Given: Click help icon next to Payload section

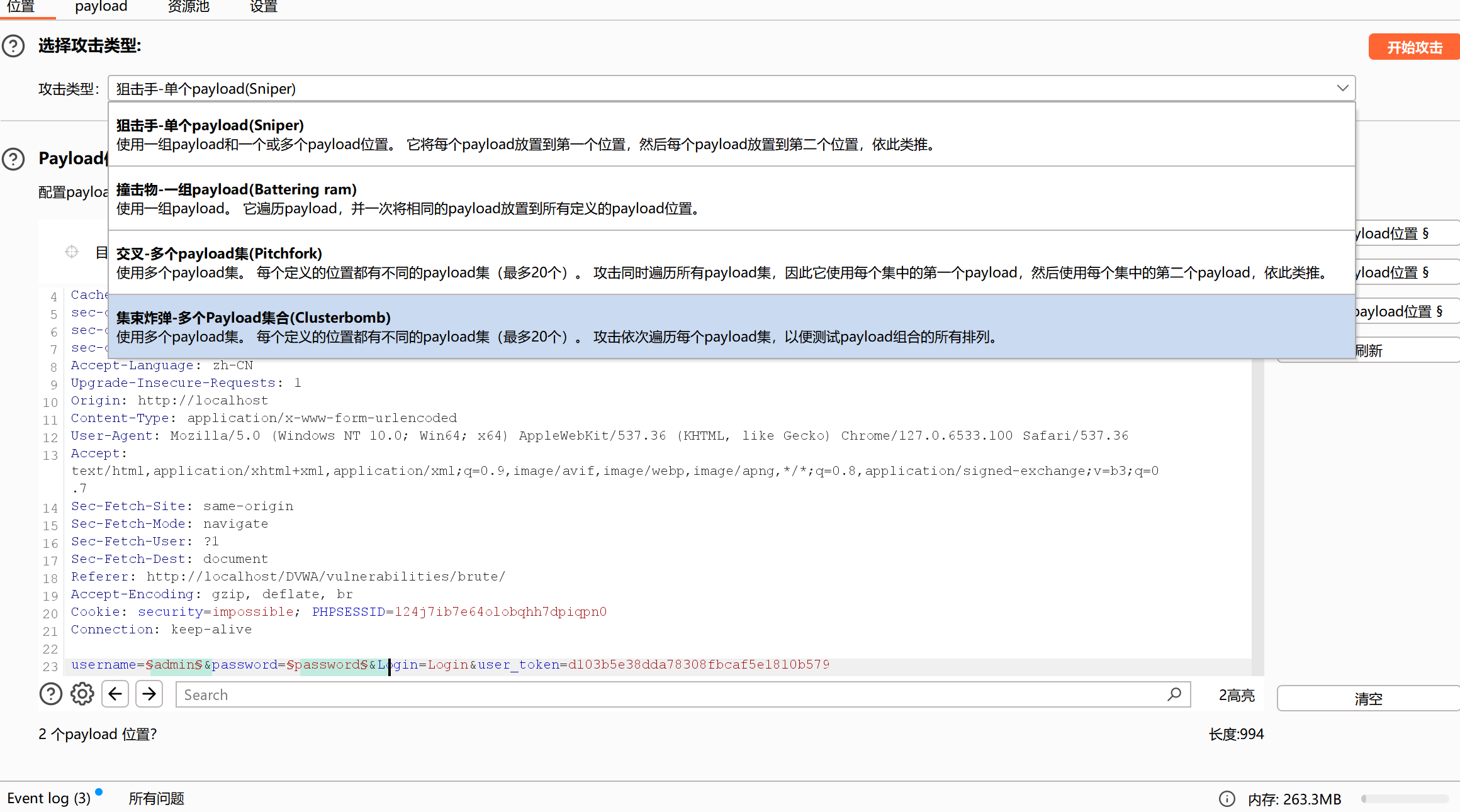Looking at the screenshot, I should point(13,159).
